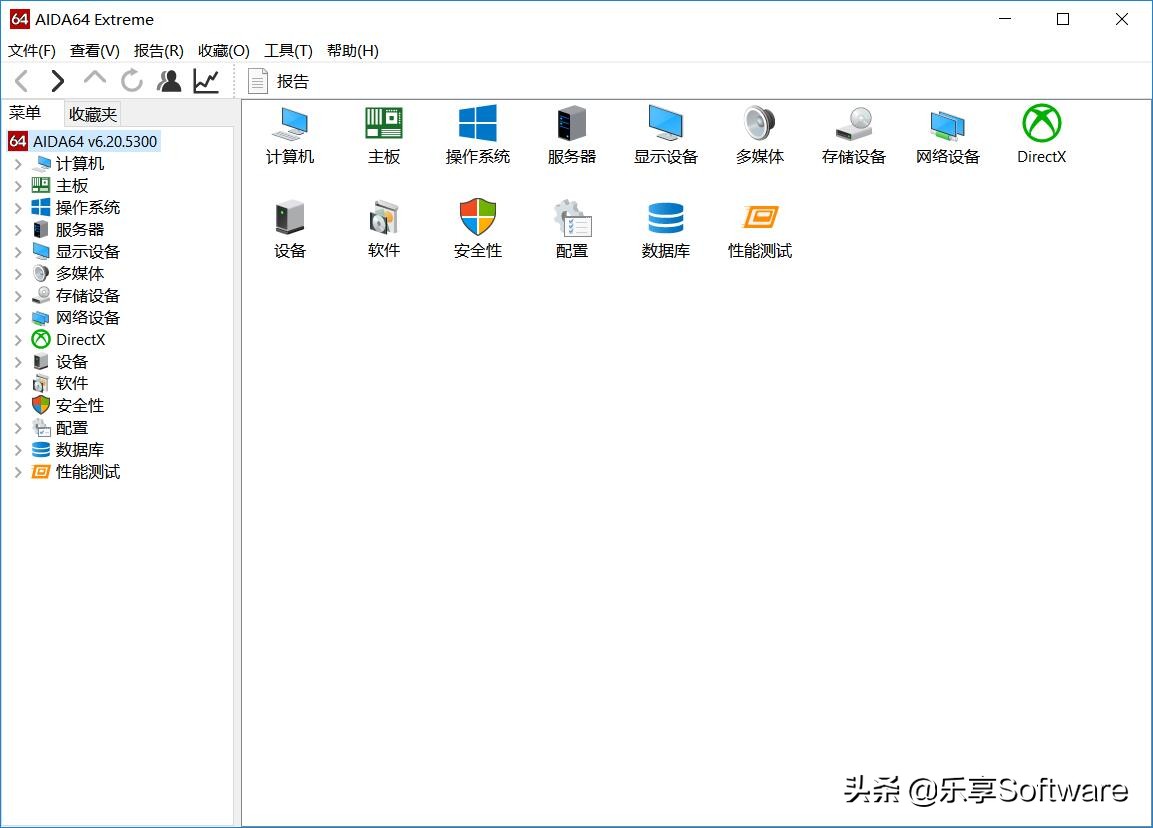Image resolution: width=1153 pixels, height=828 pixels.
Task: Select the AIDA64 v6.20.5300 root item
Action: point(95,141)
